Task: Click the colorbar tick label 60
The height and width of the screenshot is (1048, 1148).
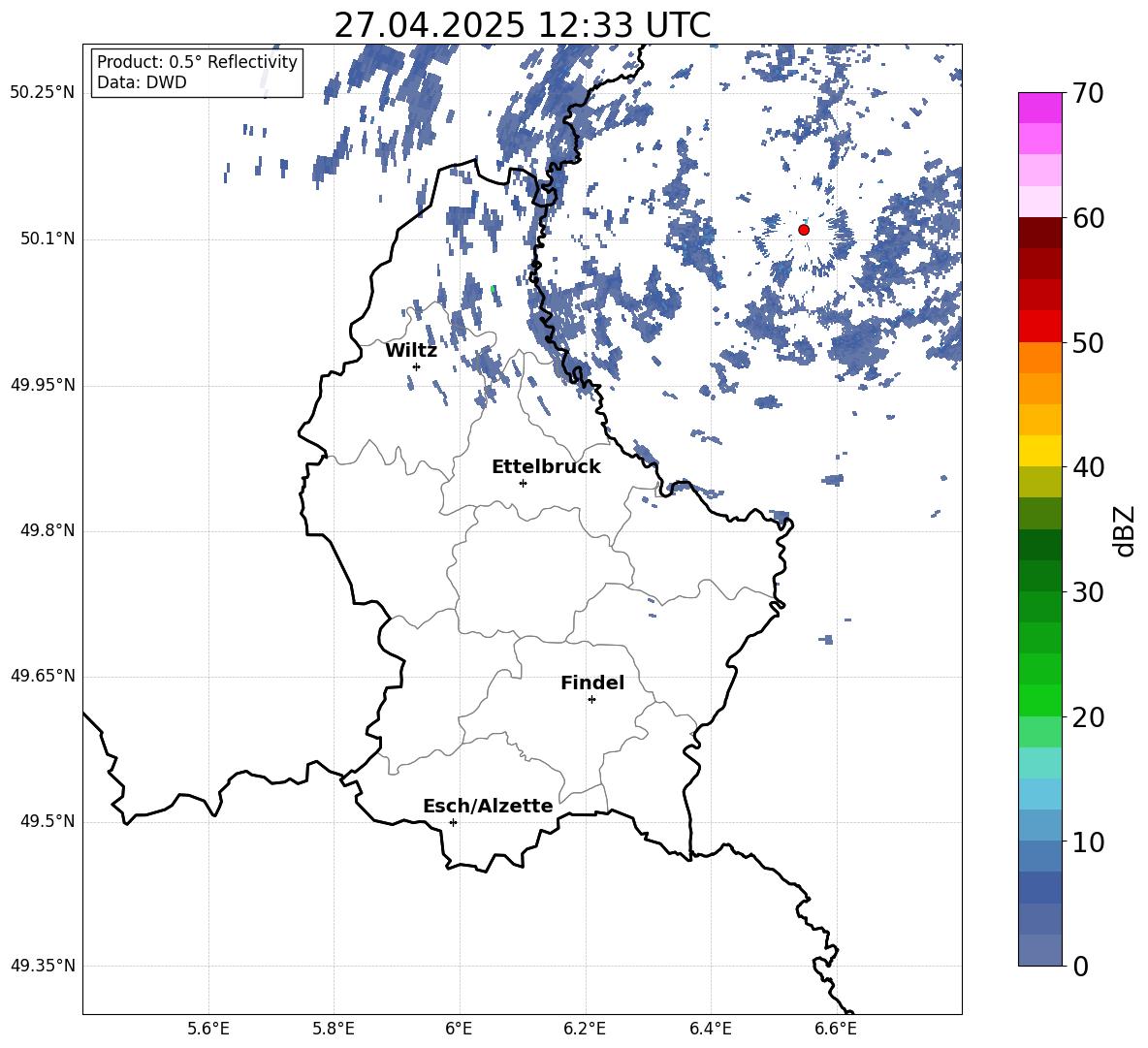Action: click(x=1088, y=218)
